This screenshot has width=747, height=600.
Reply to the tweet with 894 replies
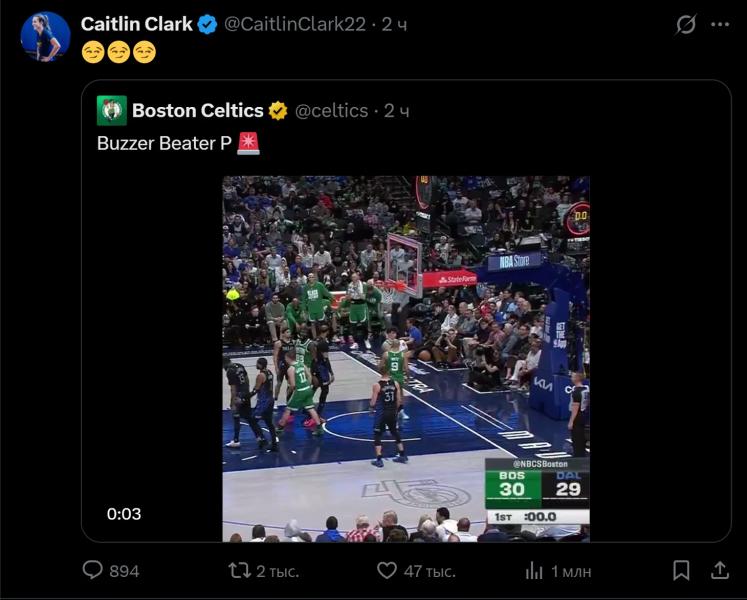[93, 570]
